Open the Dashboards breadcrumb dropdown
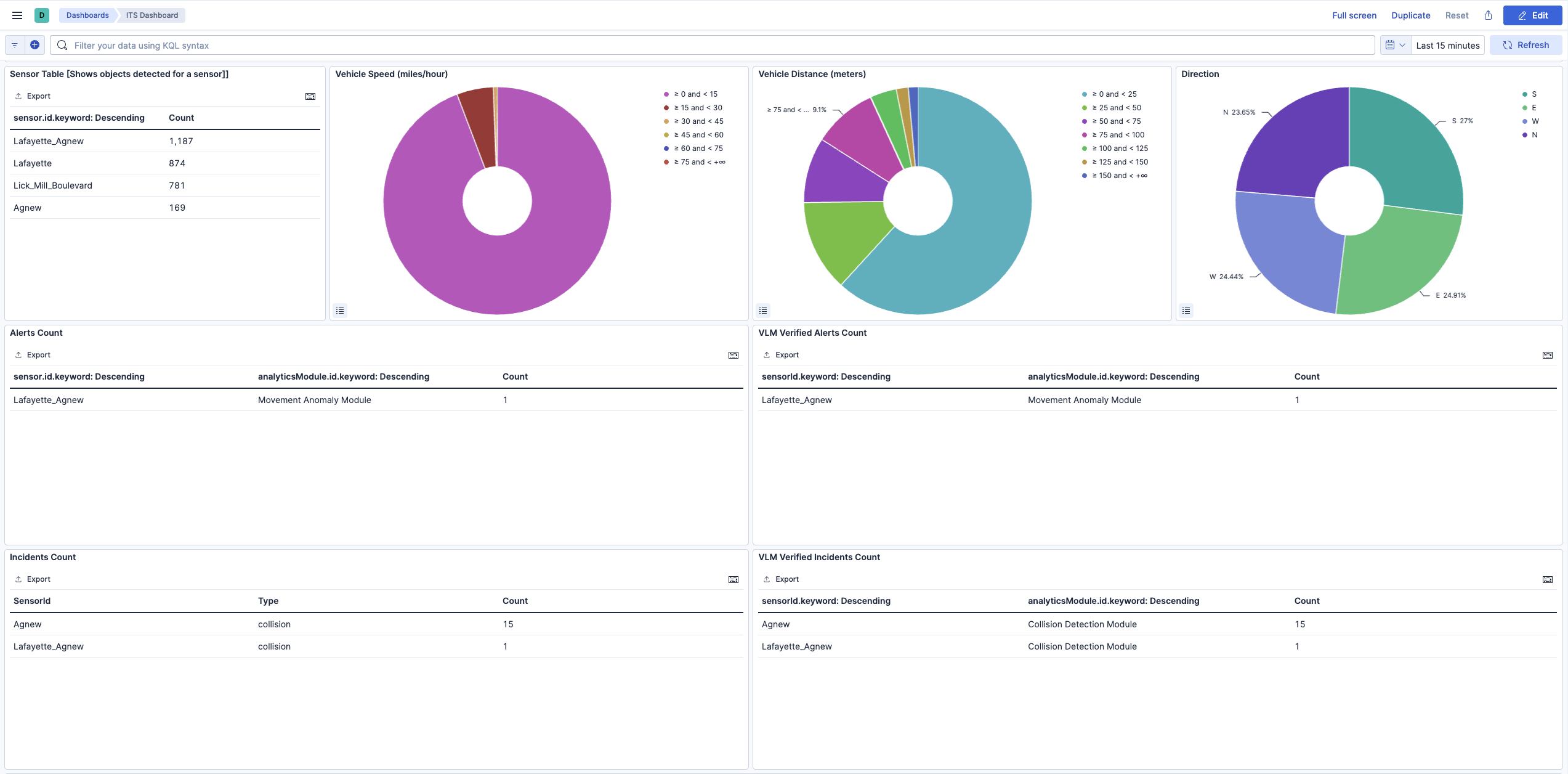This screenshot has width=1568, height=774. point(87,15)
